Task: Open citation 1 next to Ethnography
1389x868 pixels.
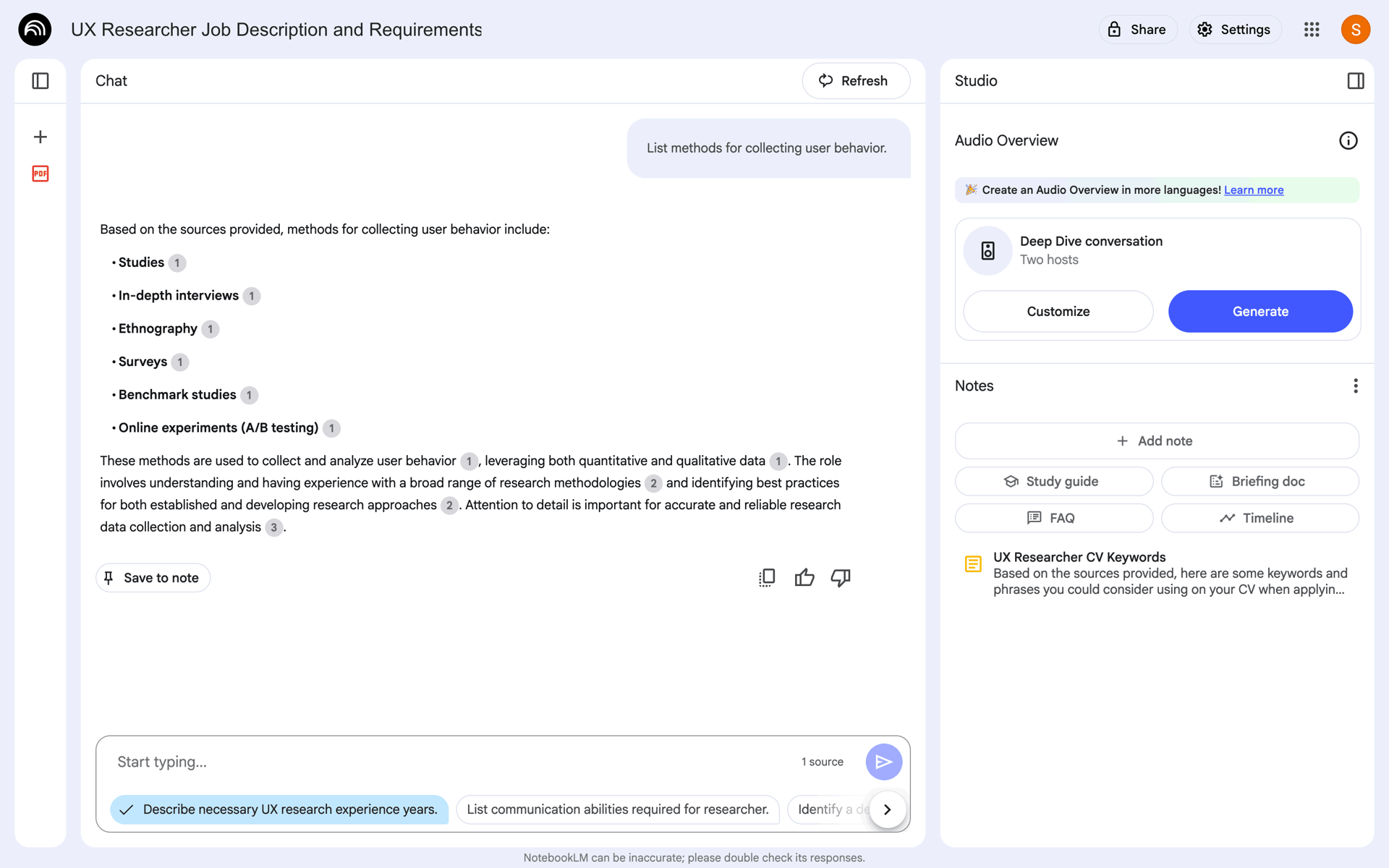Action: tap(211, 329)
